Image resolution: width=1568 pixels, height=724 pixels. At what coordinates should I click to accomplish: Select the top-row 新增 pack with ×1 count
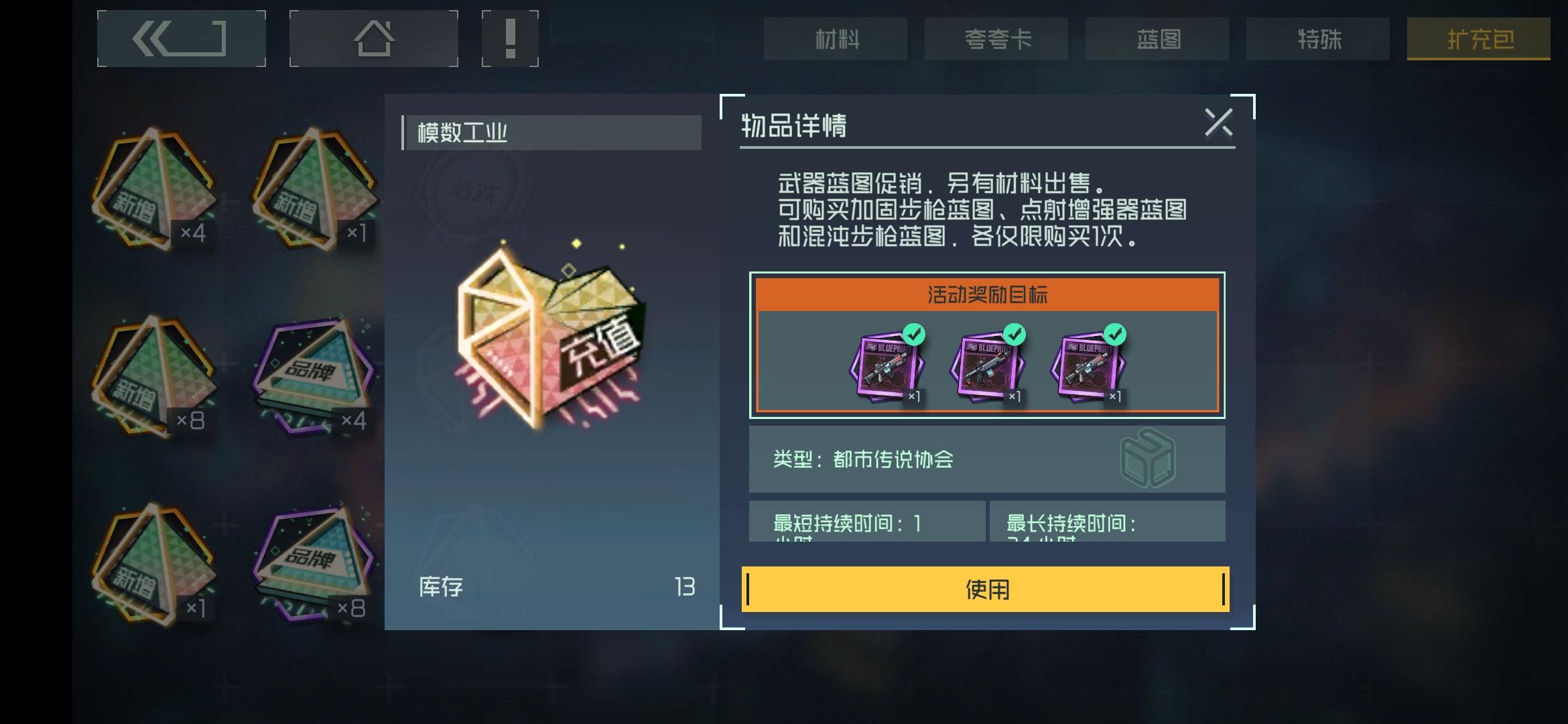tap(314, 189)
